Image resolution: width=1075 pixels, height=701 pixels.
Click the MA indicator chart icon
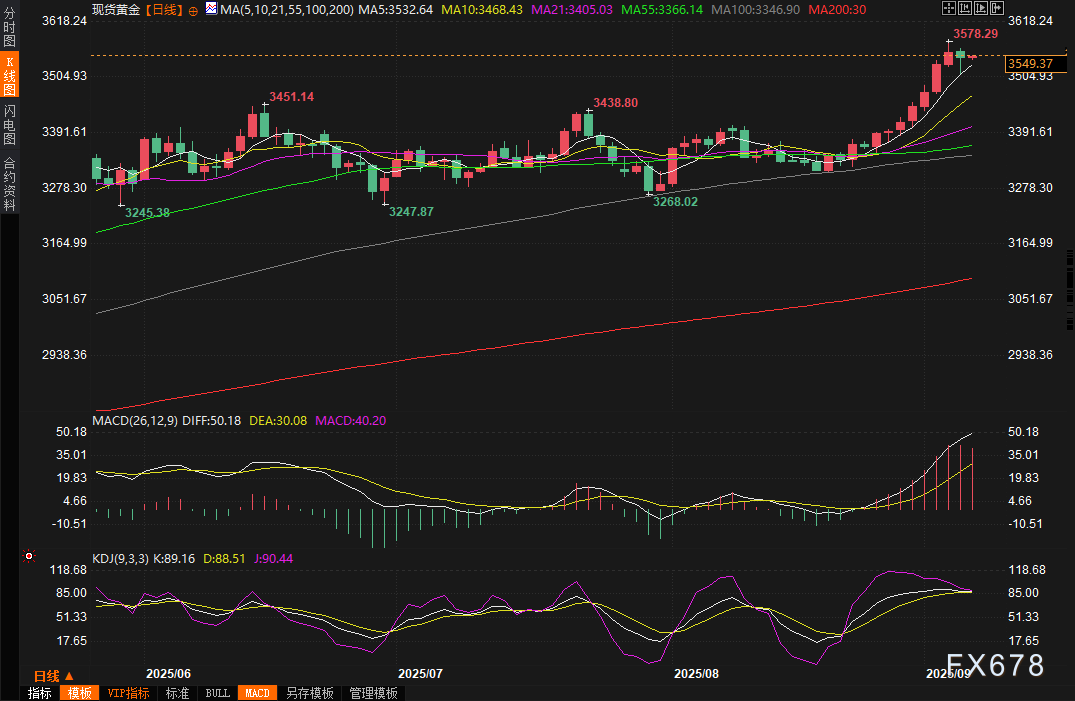(x=211, y=9)
